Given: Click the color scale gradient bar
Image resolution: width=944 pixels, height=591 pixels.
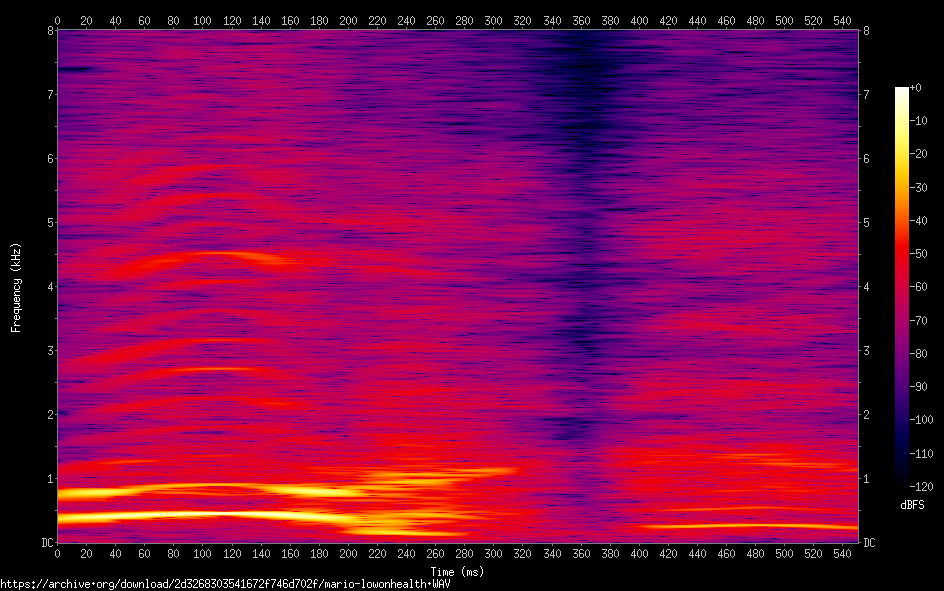Looking at the screenshot, I should (902, 286).
